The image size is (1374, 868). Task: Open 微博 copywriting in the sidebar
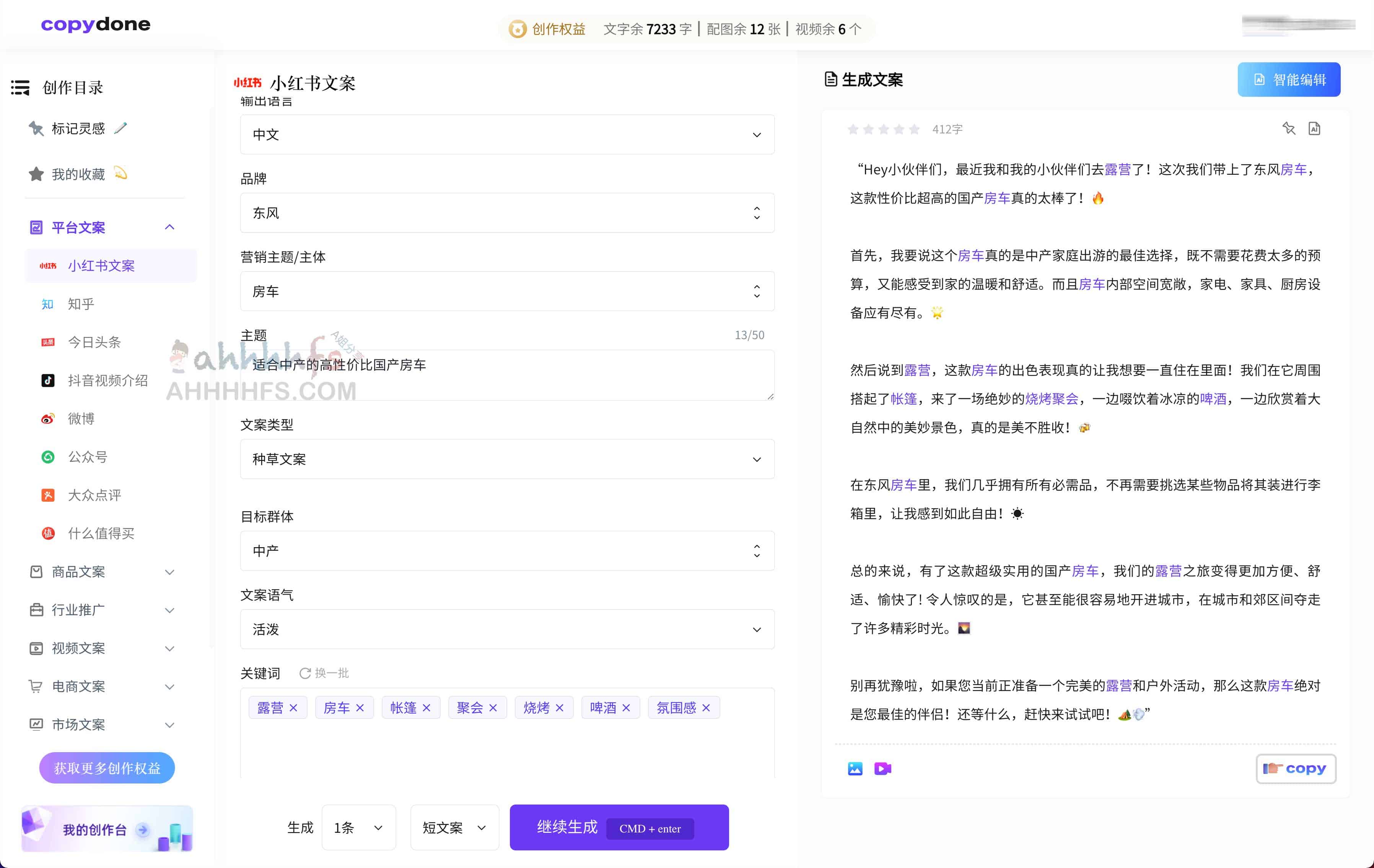pos(81,418)
